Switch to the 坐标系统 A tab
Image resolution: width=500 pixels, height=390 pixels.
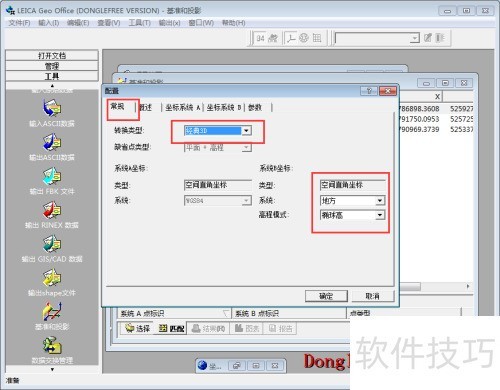click(x=182, y=107)
